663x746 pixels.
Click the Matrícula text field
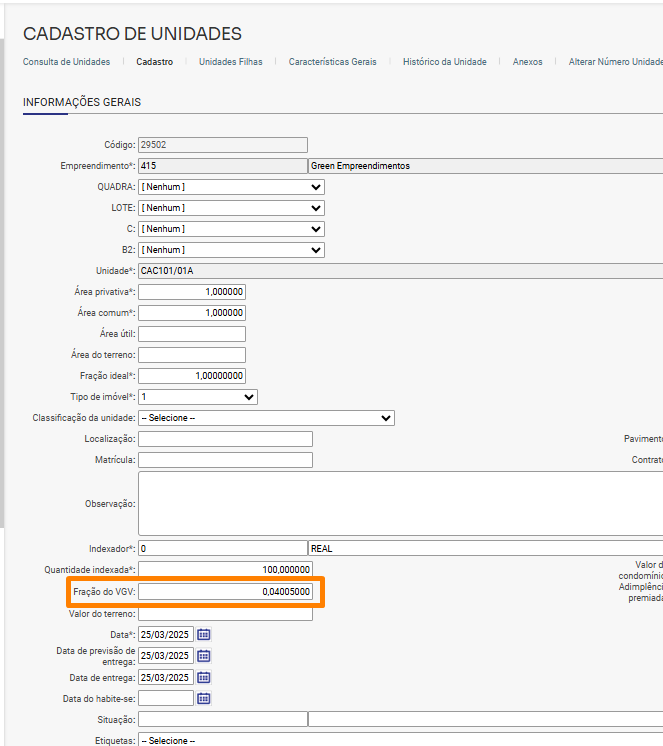tap(225, 460)
